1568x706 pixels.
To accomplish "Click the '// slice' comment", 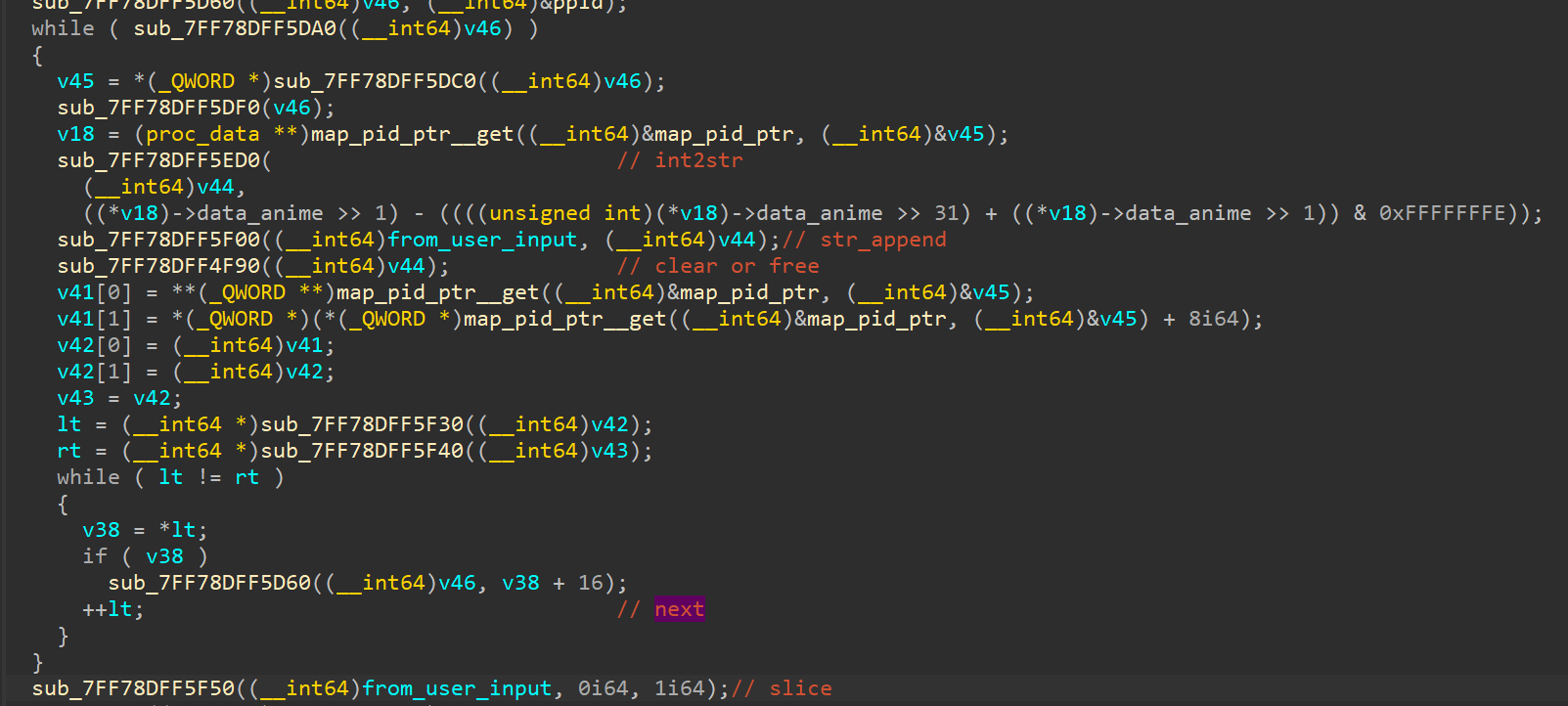I will (782, 688).
